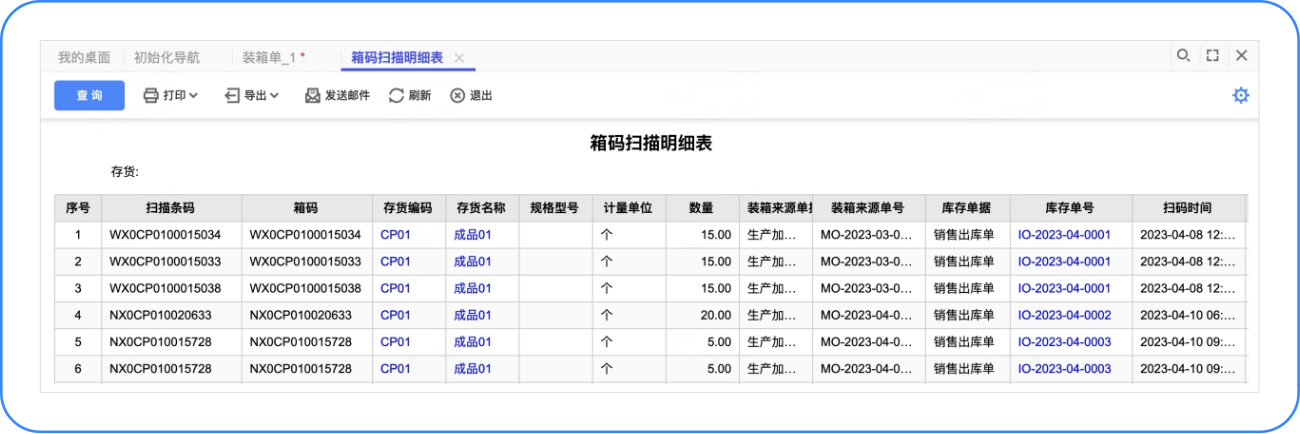Click the 发送邮件 envelope icon
This screenshot has height=434, width=1300.
tap(312, 96)
